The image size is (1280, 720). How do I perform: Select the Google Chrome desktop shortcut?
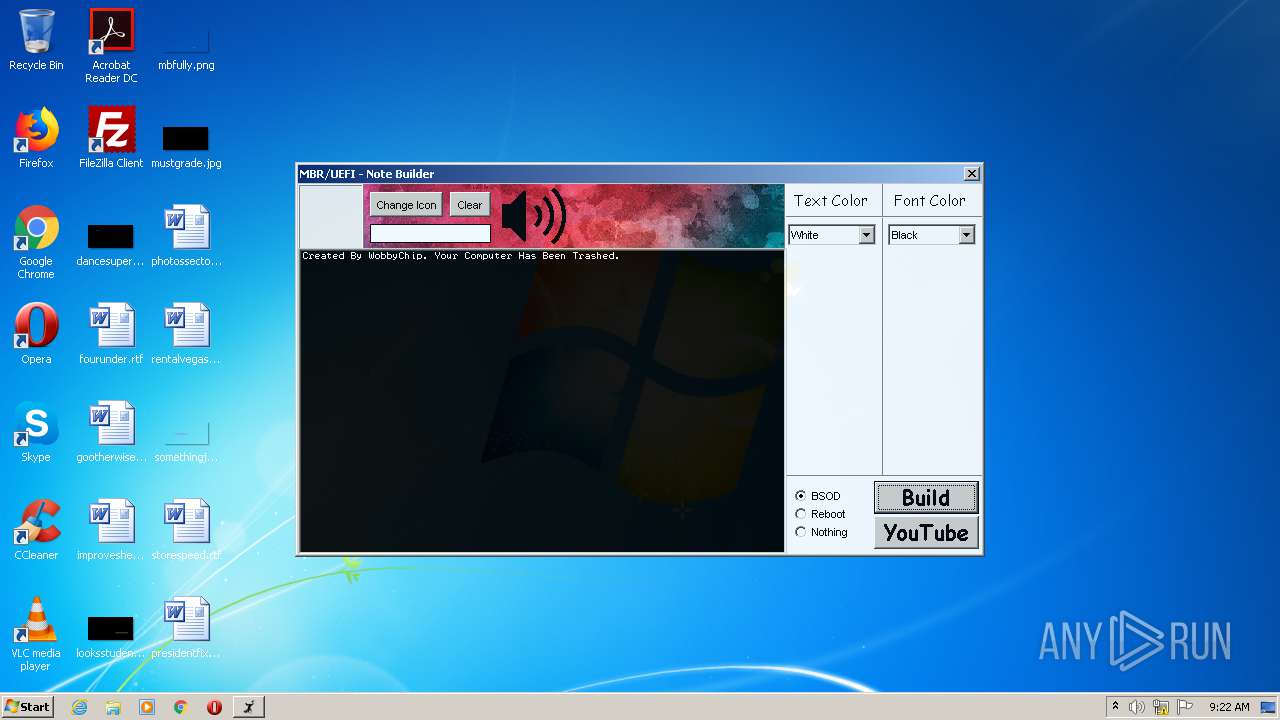coord(36,243)
